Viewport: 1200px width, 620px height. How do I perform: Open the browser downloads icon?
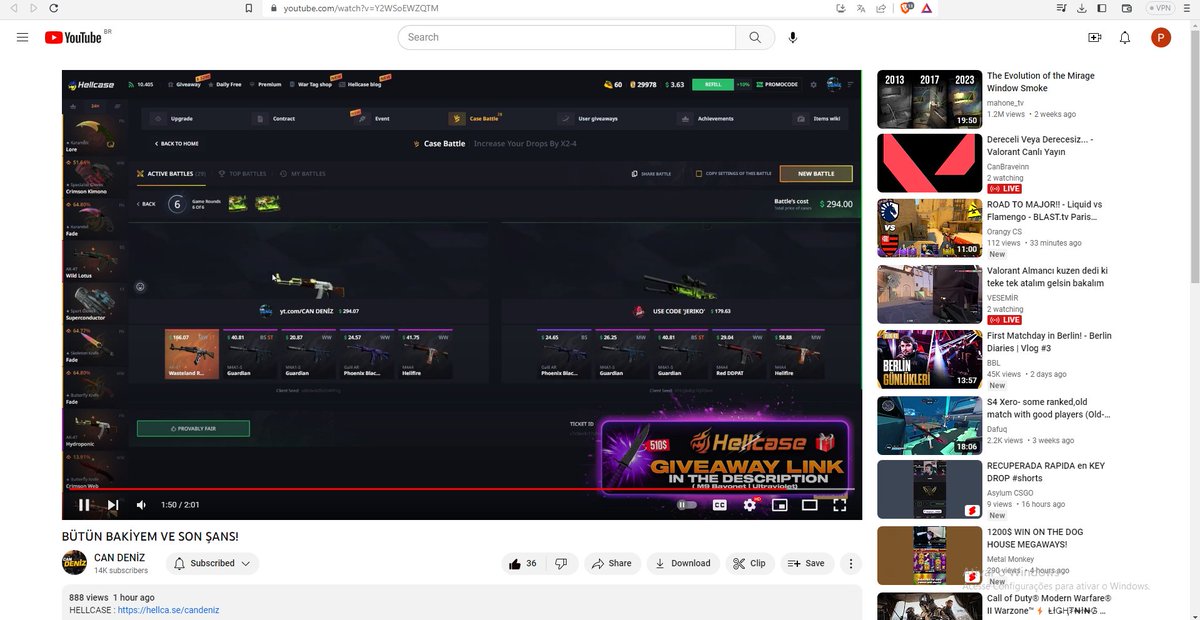[x=1082, y=8]
